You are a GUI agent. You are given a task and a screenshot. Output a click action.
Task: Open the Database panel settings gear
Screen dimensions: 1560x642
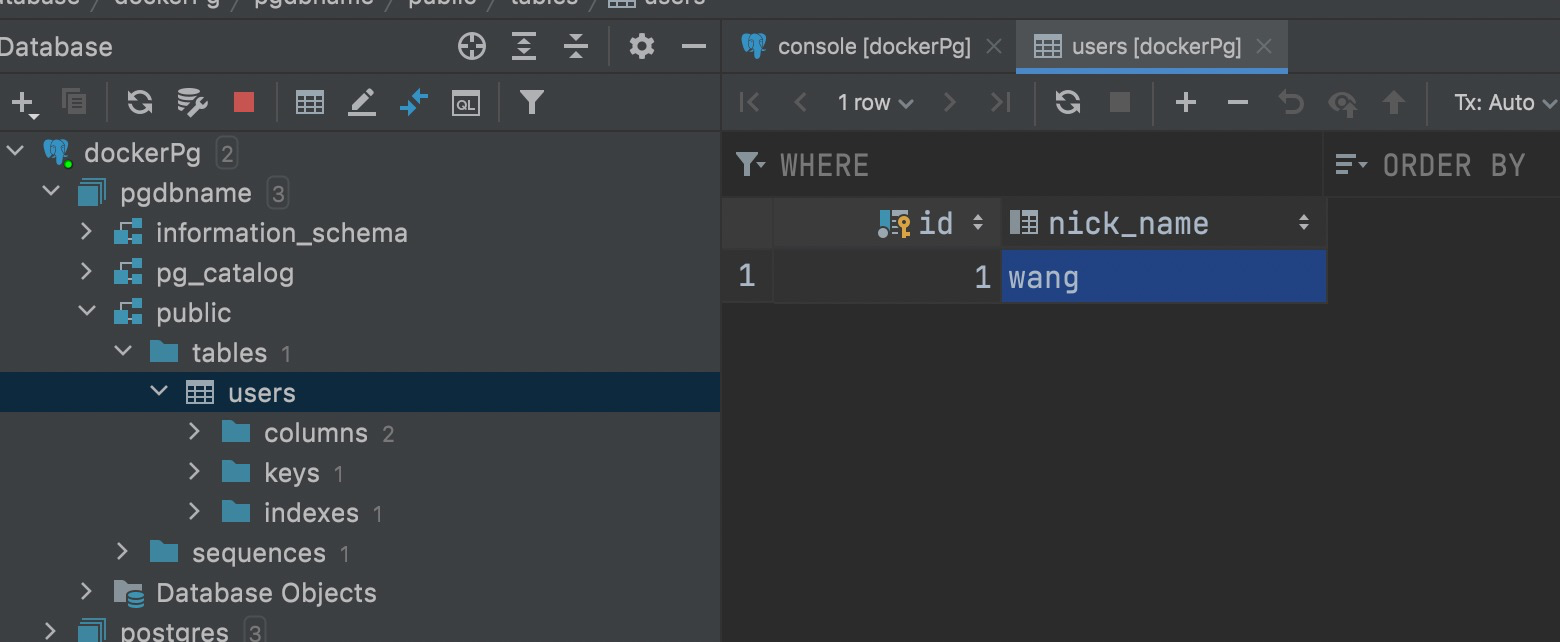[641, 46]
